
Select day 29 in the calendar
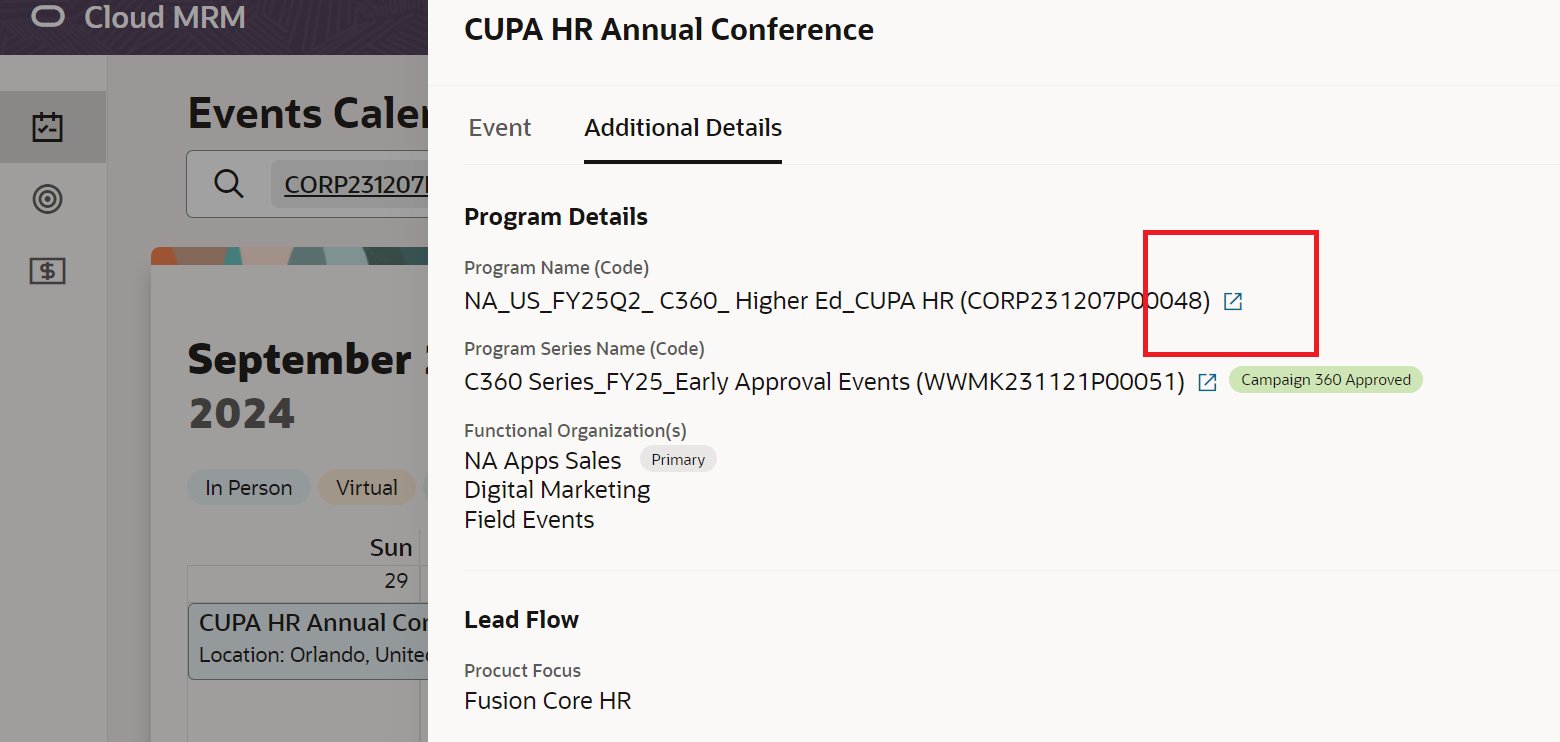coord(396,581)
